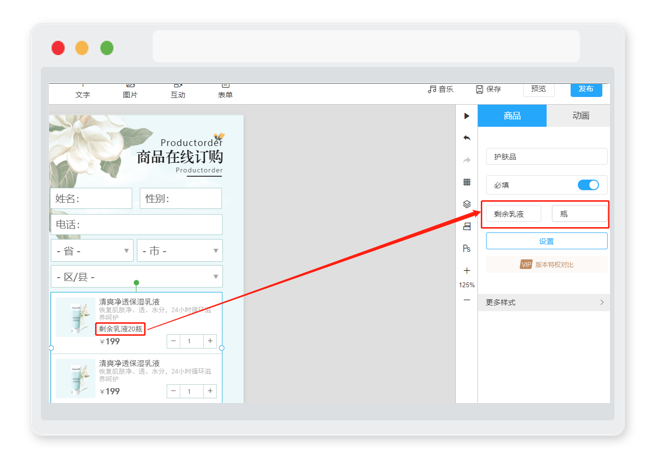660x460 pixels.
Task: Click the green rotation handle above product block
Action: (136, 283)
